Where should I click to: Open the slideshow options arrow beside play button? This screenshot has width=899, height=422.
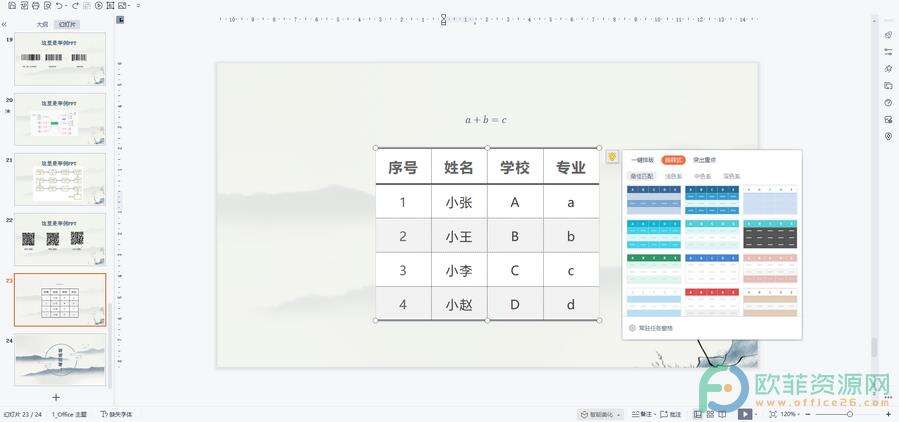756,415
